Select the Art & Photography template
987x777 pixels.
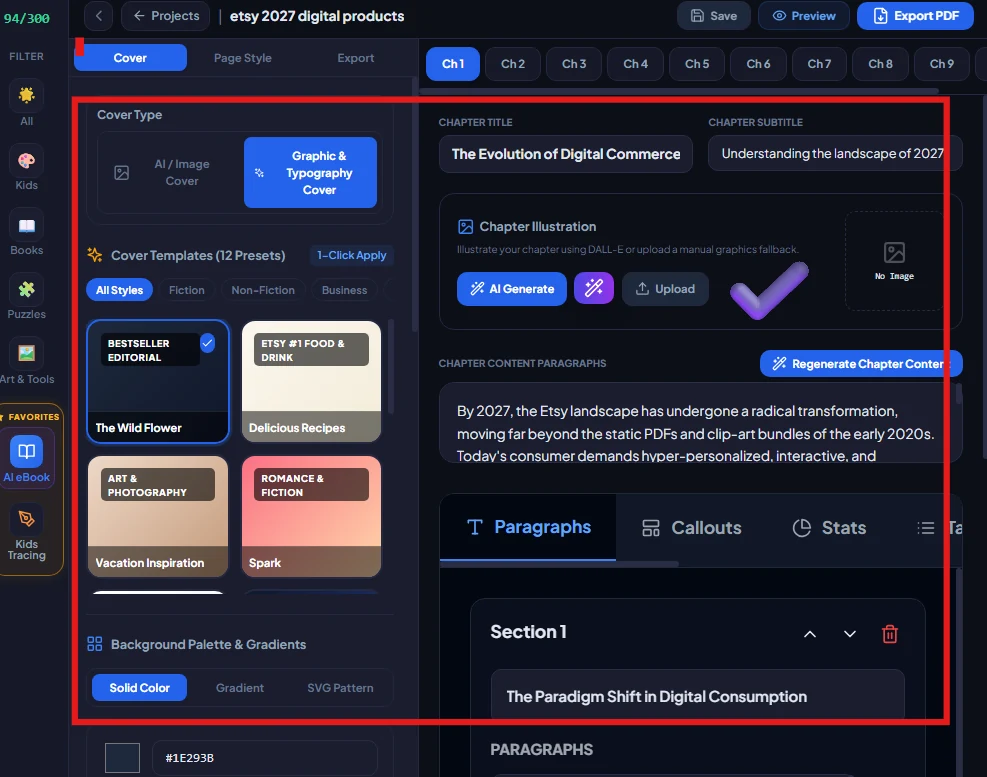[158, 516]
